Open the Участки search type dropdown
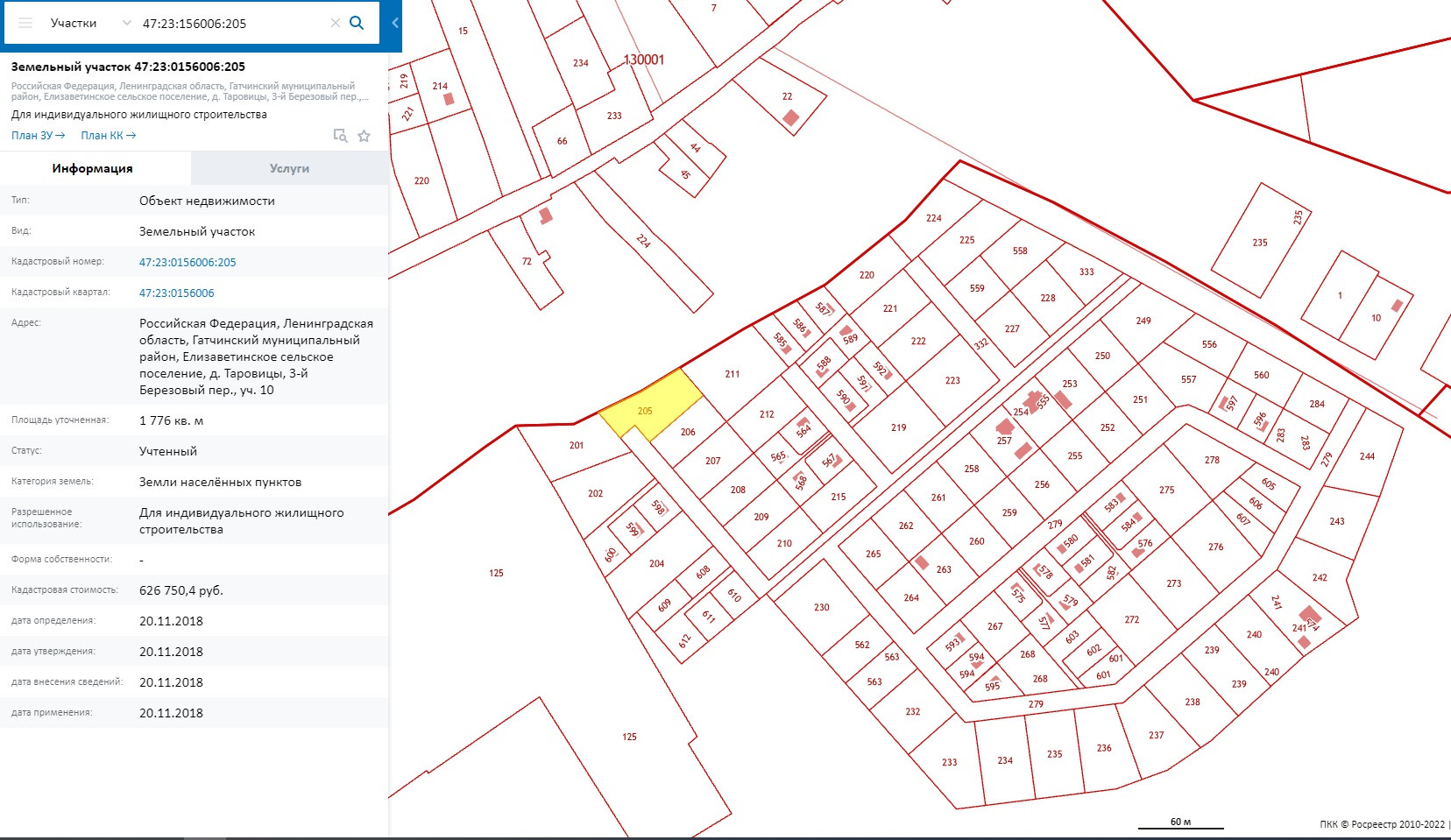Screen dimensions: 1451x840 coord(90,23)
